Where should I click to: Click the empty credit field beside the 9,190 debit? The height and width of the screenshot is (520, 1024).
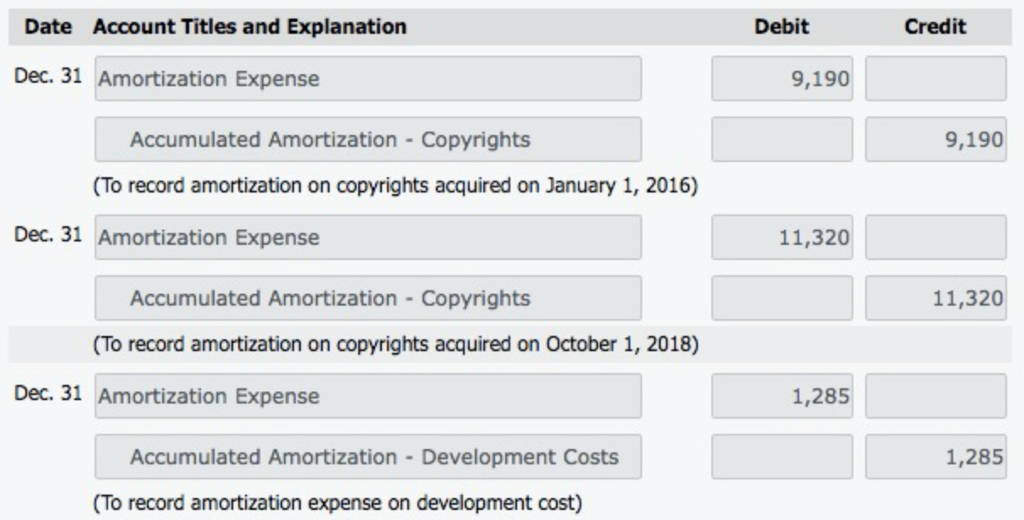tap(936, 78)
